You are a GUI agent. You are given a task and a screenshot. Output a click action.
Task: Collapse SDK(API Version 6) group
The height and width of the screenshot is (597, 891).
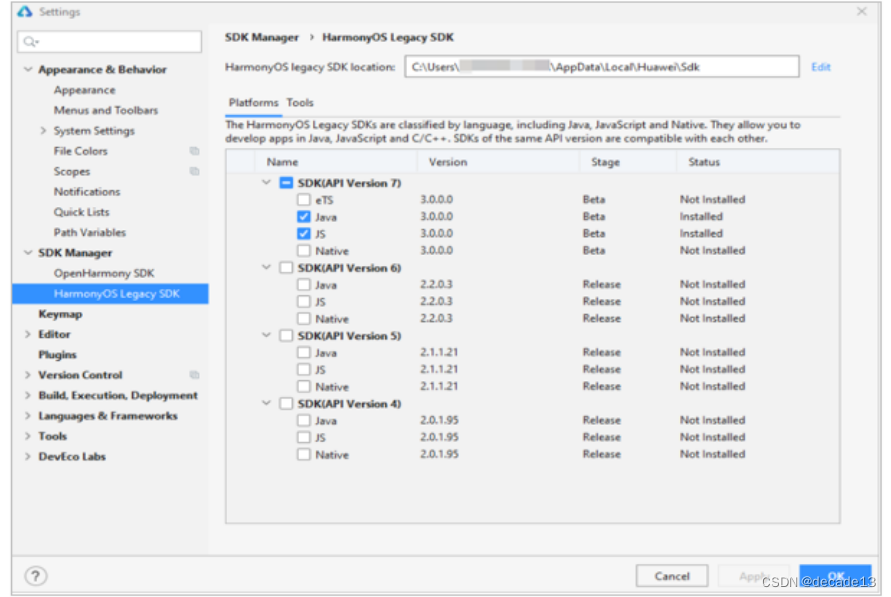266,267
